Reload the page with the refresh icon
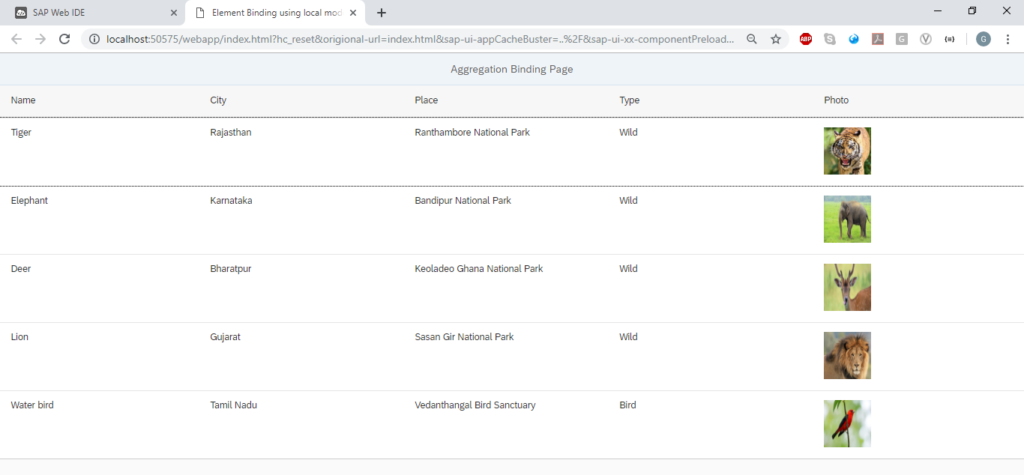1024x475 pixels. 65,39
